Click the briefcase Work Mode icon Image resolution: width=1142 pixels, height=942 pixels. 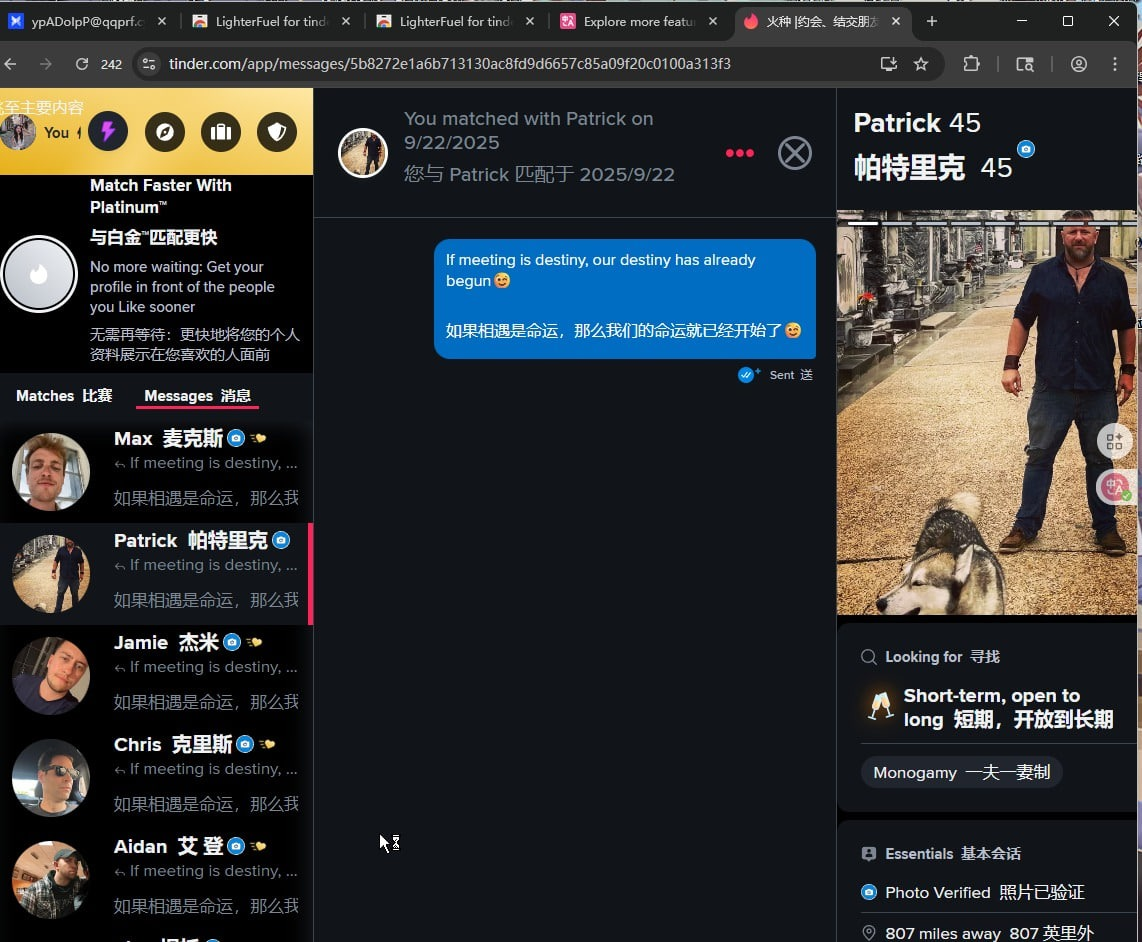tap(221, 131)
